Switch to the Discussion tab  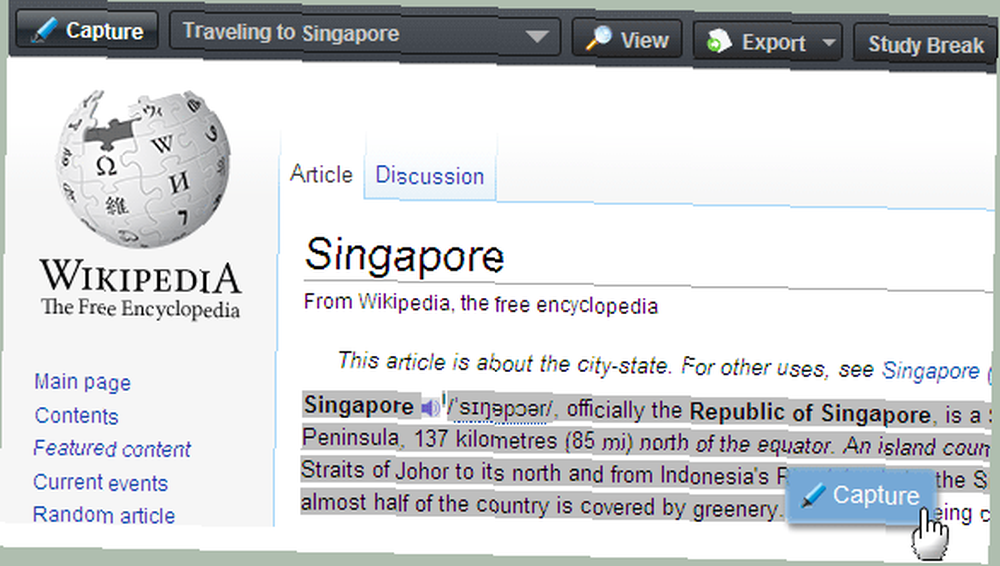(x=430, y=175)
